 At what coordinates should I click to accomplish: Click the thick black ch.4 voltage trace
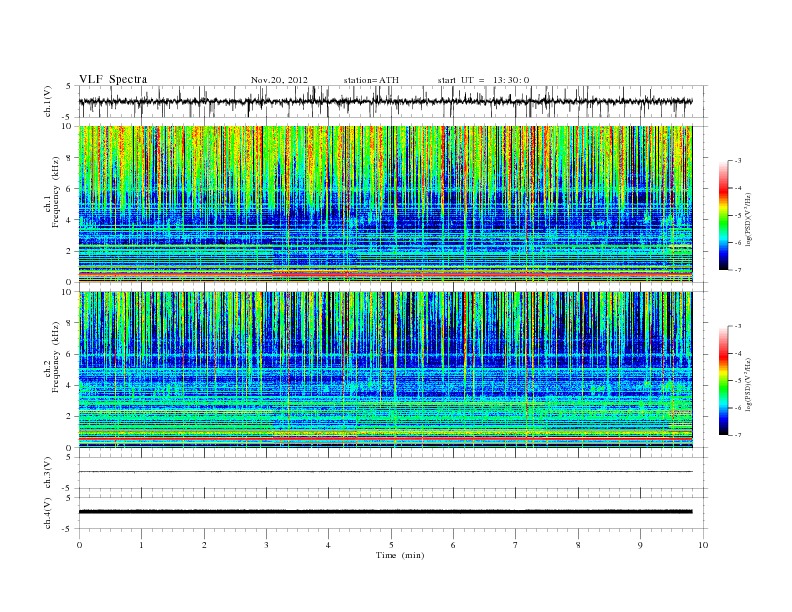point(385,512)
